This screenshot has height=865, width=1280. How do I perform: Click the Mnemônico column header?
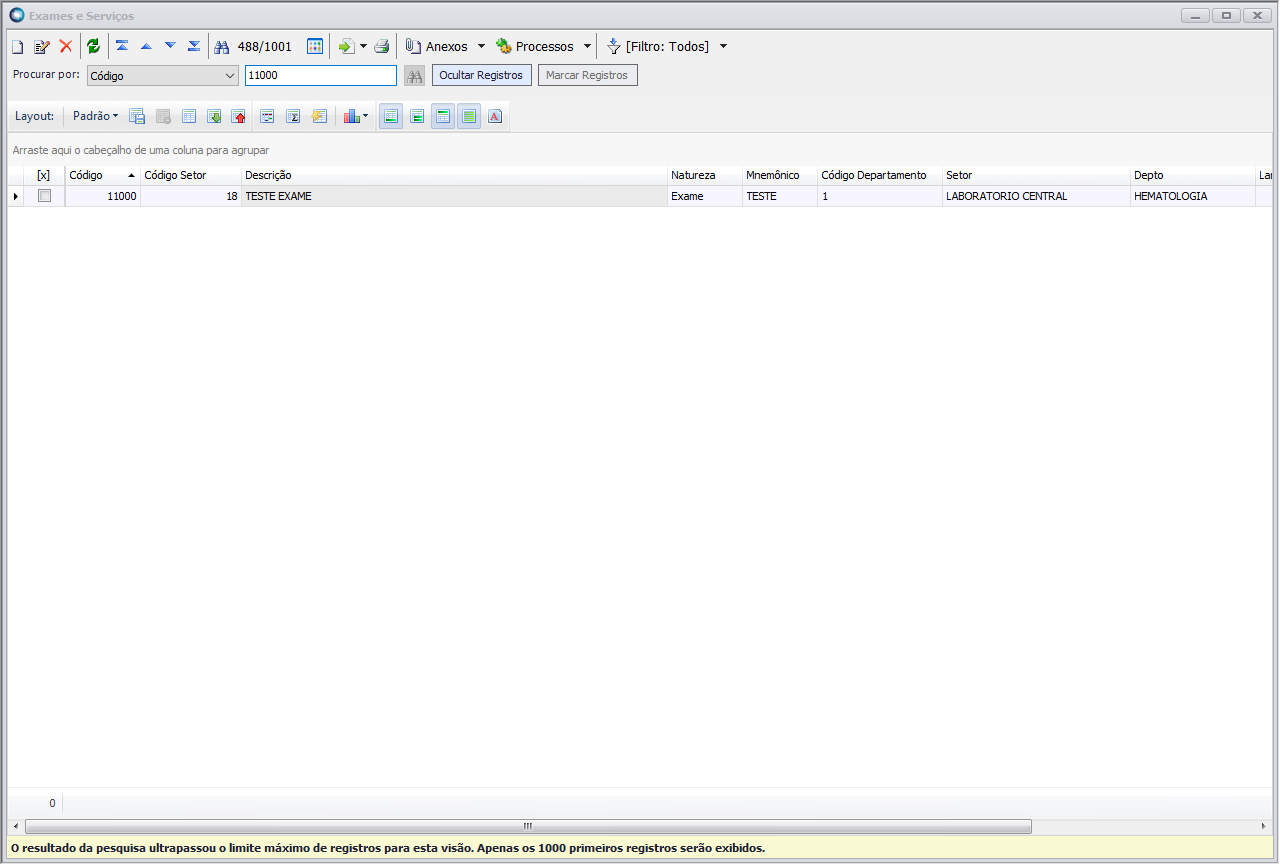click(779, 176)
